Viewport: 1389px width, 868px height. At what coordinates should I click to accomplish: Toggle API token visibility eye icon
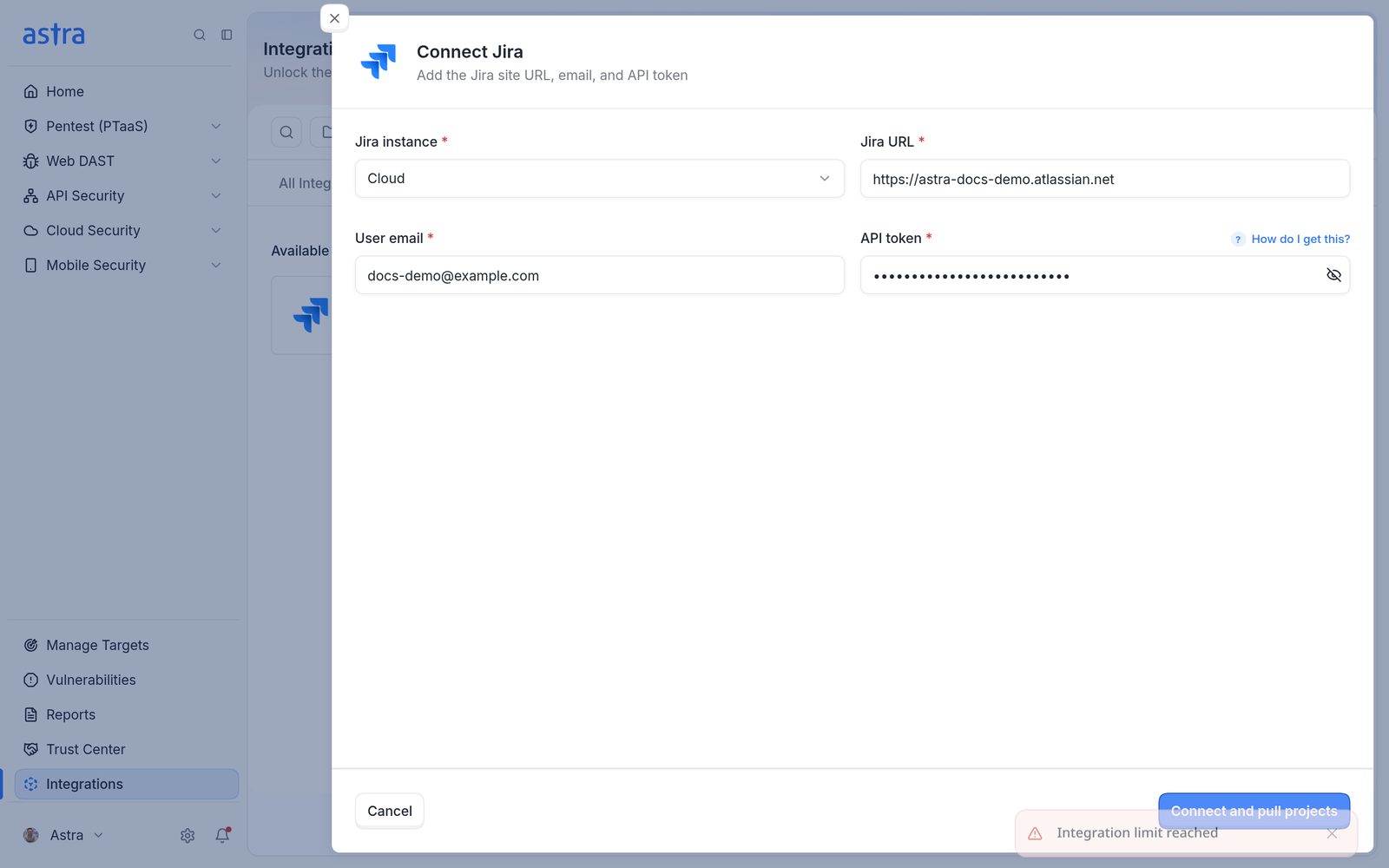[1333, 275]
